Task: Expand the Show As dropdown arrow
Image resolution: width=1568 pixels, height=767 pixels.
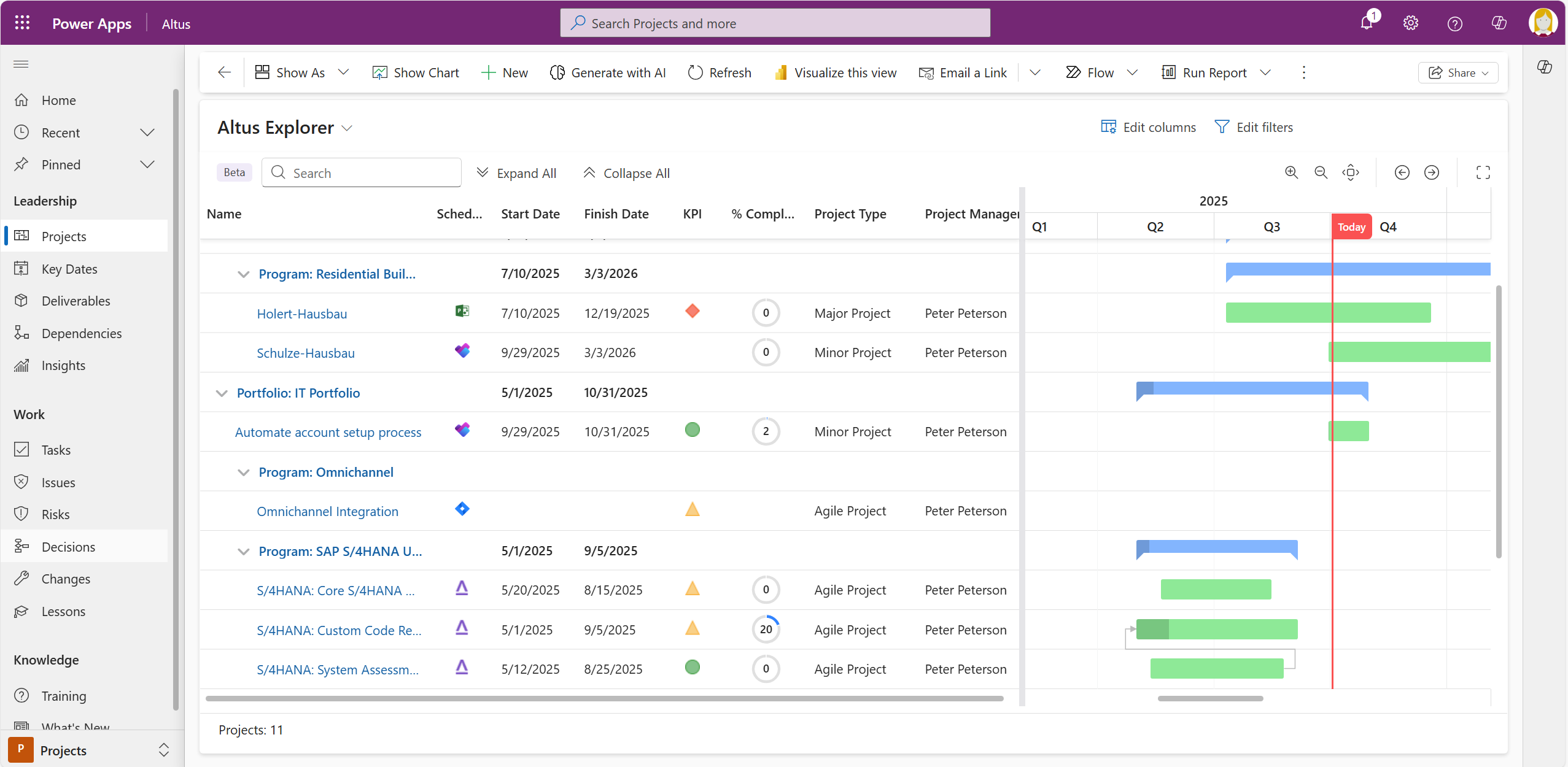Action: coord(344,72)
